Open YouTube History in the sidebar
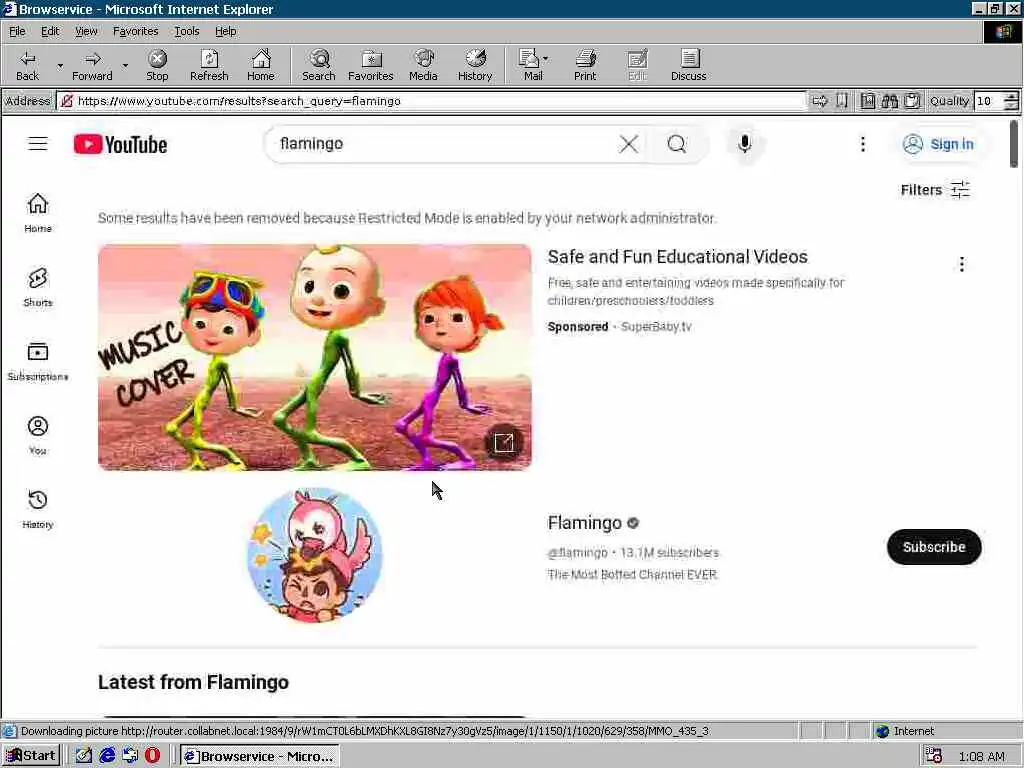The height and width of the screenshot is (768, 1024). (38, 509)
